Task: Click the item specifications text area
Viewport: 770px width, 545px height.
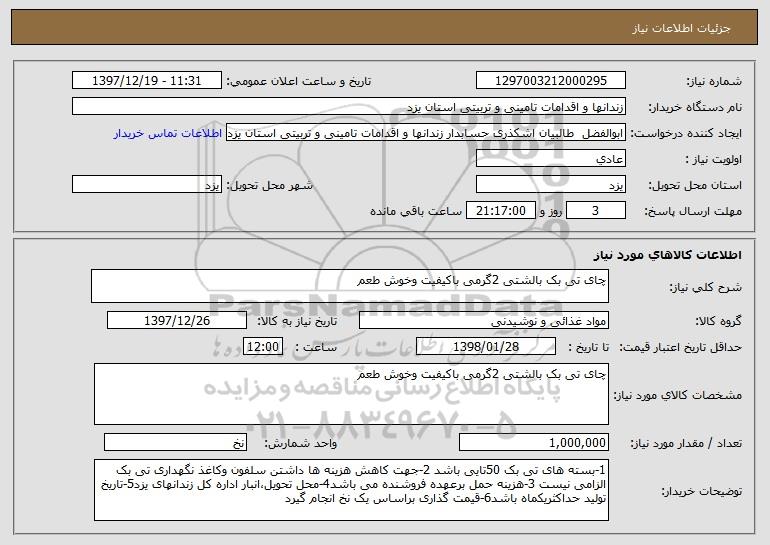Action: coord(351,394)
